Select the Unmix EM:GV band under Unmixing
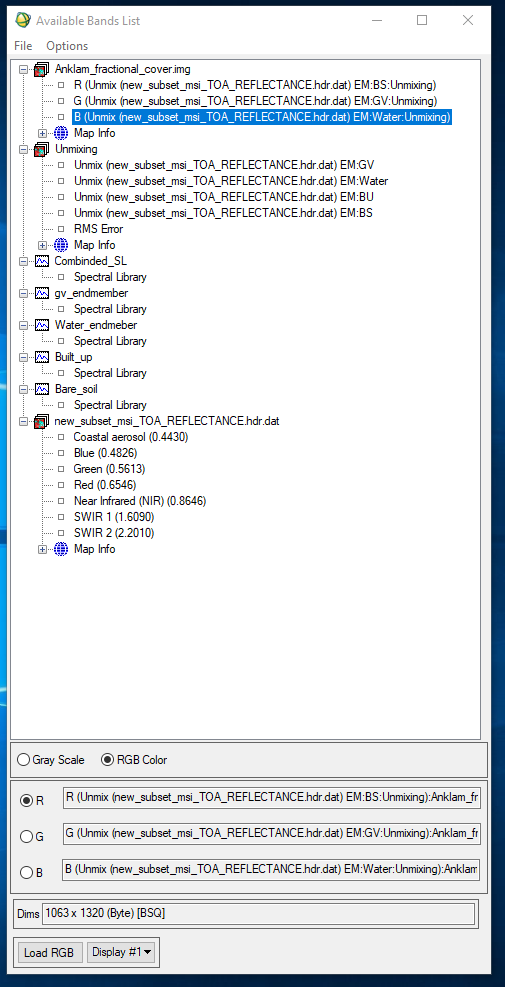The height and width of the screenshot is (987, 505). pyautogui.click(x=224, y=165)
